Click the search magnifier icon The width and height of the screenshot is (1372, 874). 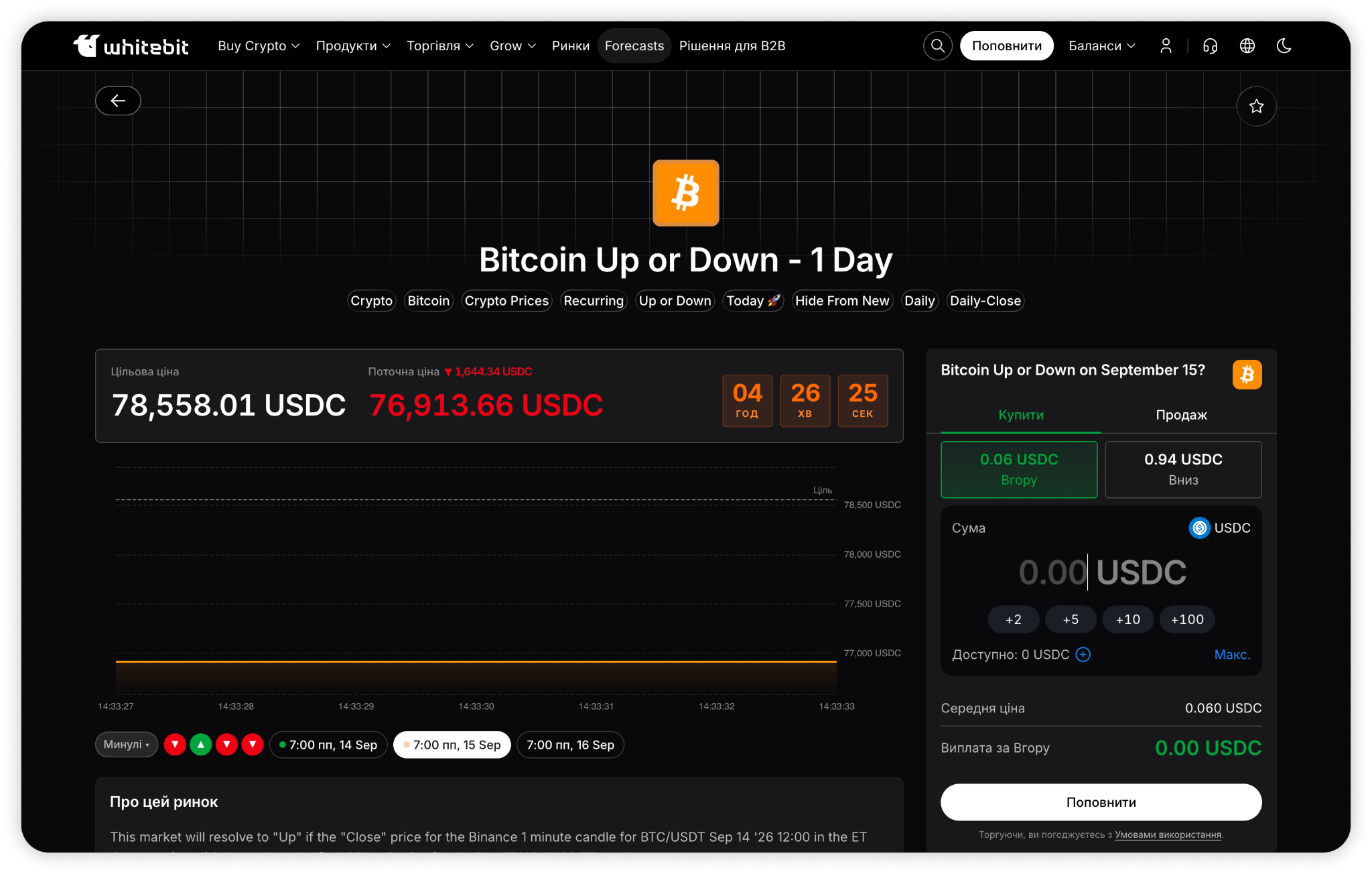[x=938, y=46]
